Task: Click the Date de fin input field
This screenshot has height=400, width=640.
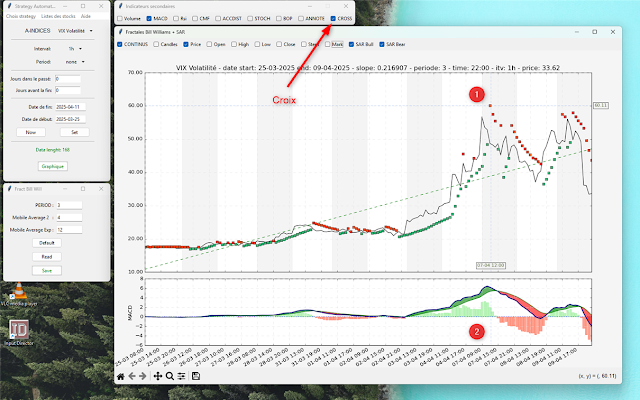Action: (x=70, y=107)
